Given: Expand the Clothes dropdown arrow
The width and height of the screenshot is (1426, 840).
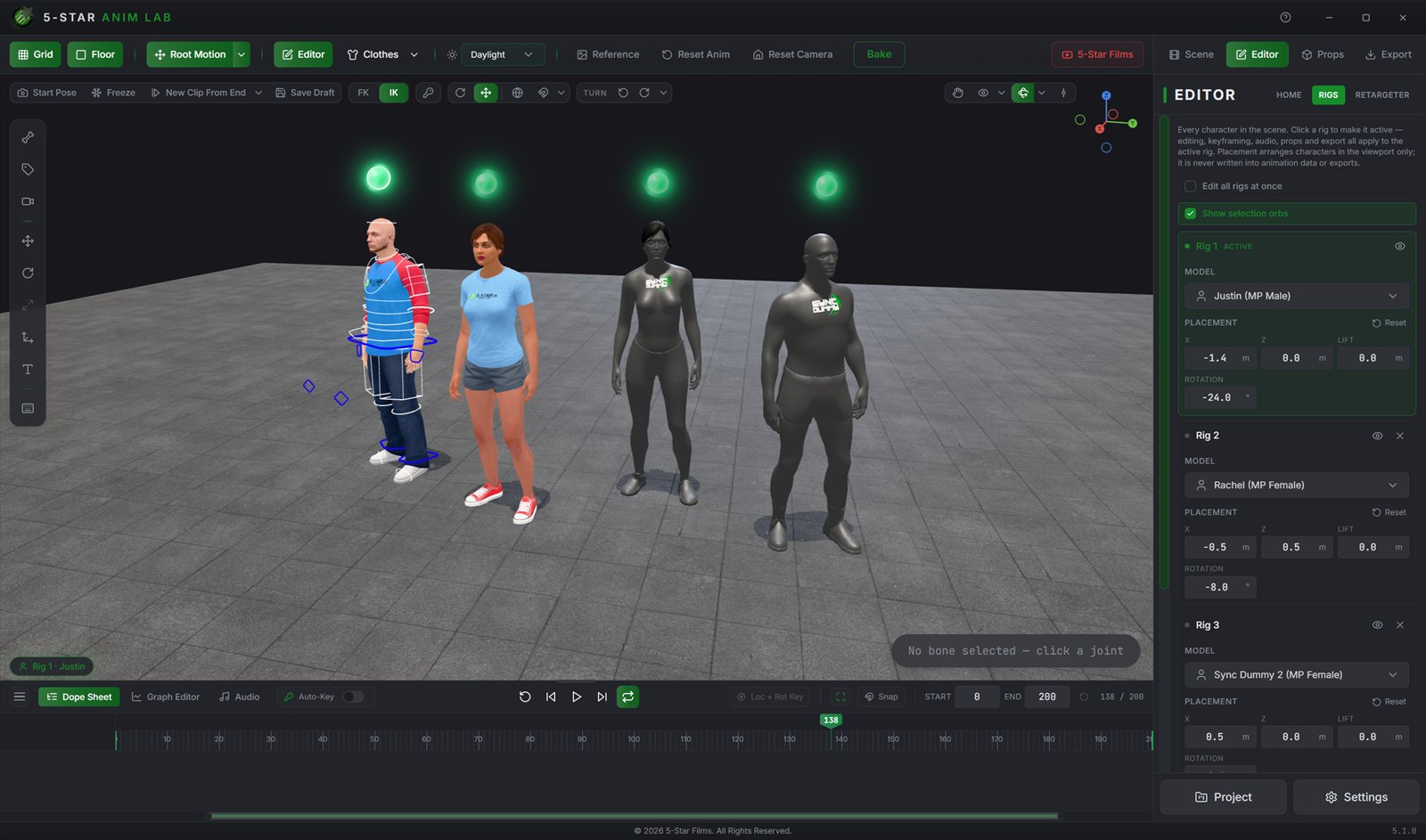Looking at the screenshot, I should click(414, 54).
